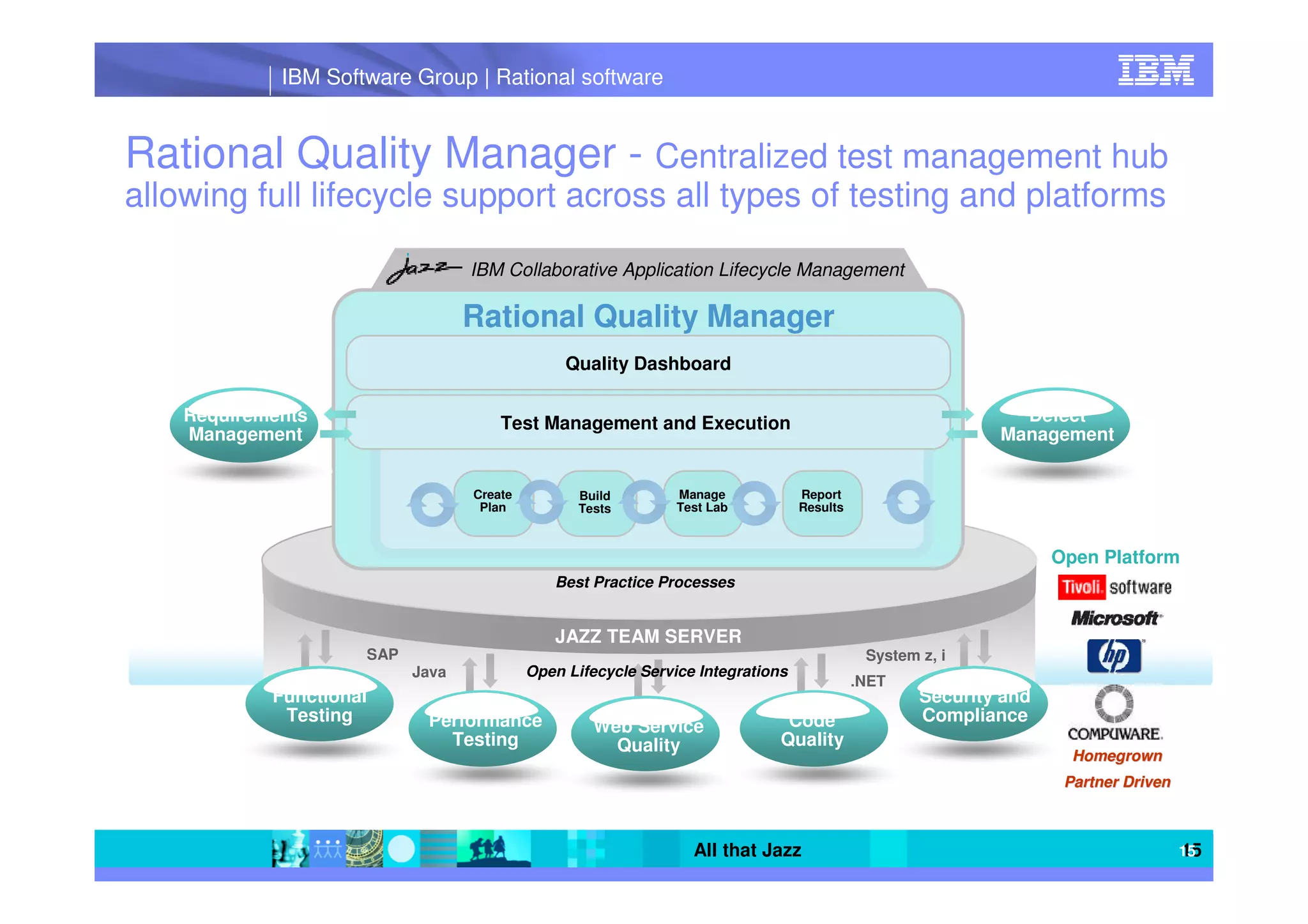Click the Performance Testing bubble
This screenshot has height=924, width=1308.
pyautogui.click(x=484, y=731)
